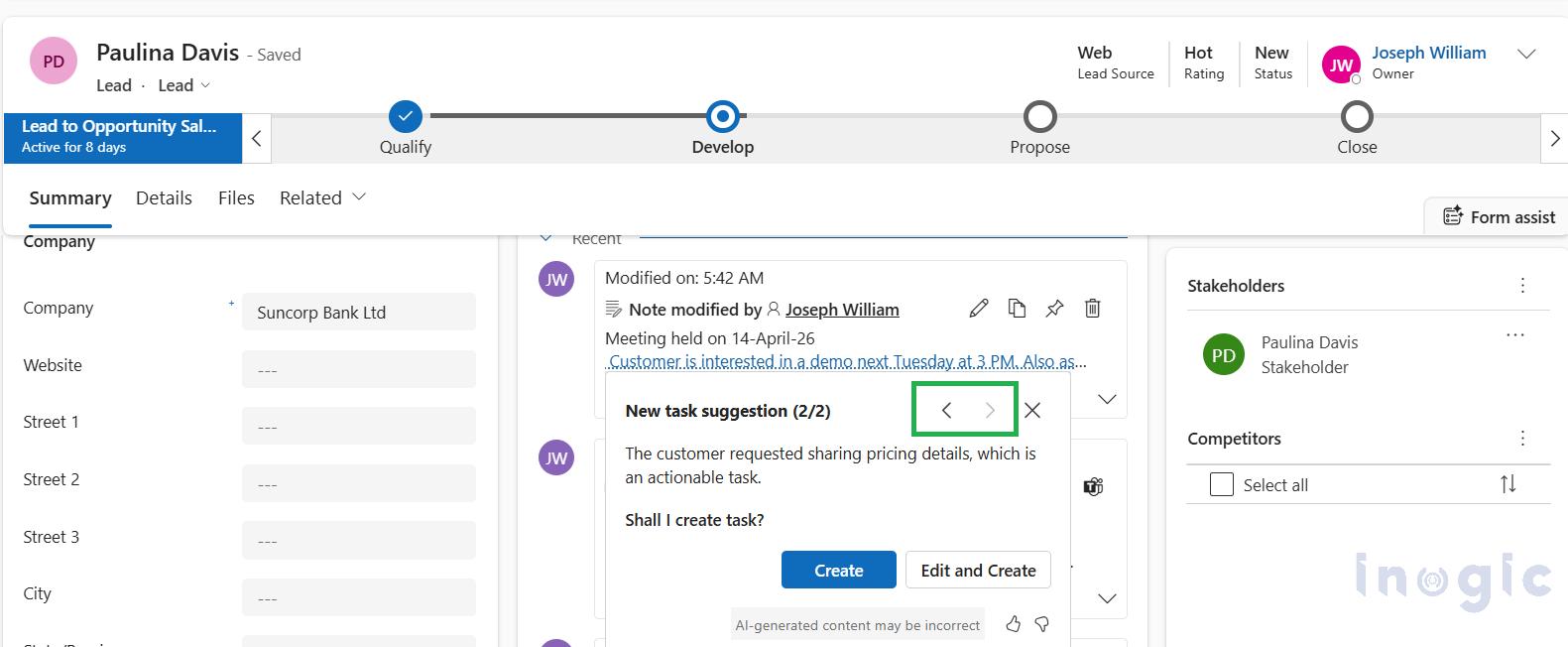Click the Edit and Create button
This screenshot has height=647, width=1568.
(978, 570)
